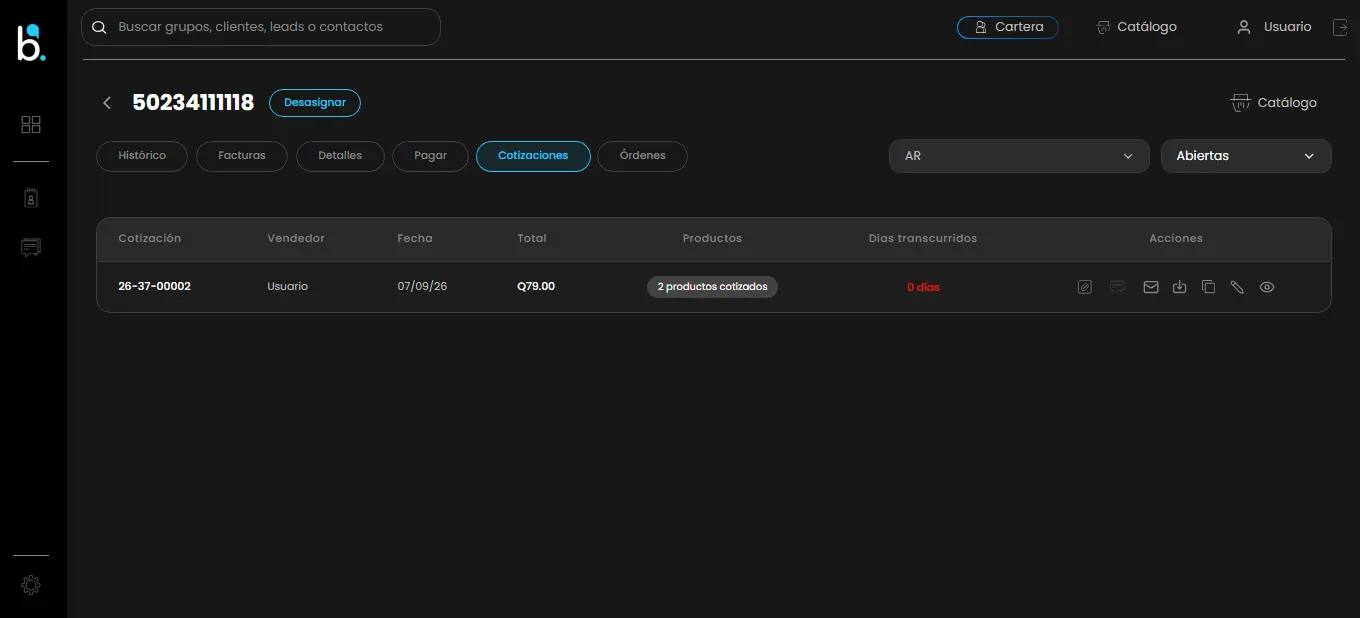1360x618 pixels.
Task: Open settings gear in sidebar
Action: click(31, 585)
